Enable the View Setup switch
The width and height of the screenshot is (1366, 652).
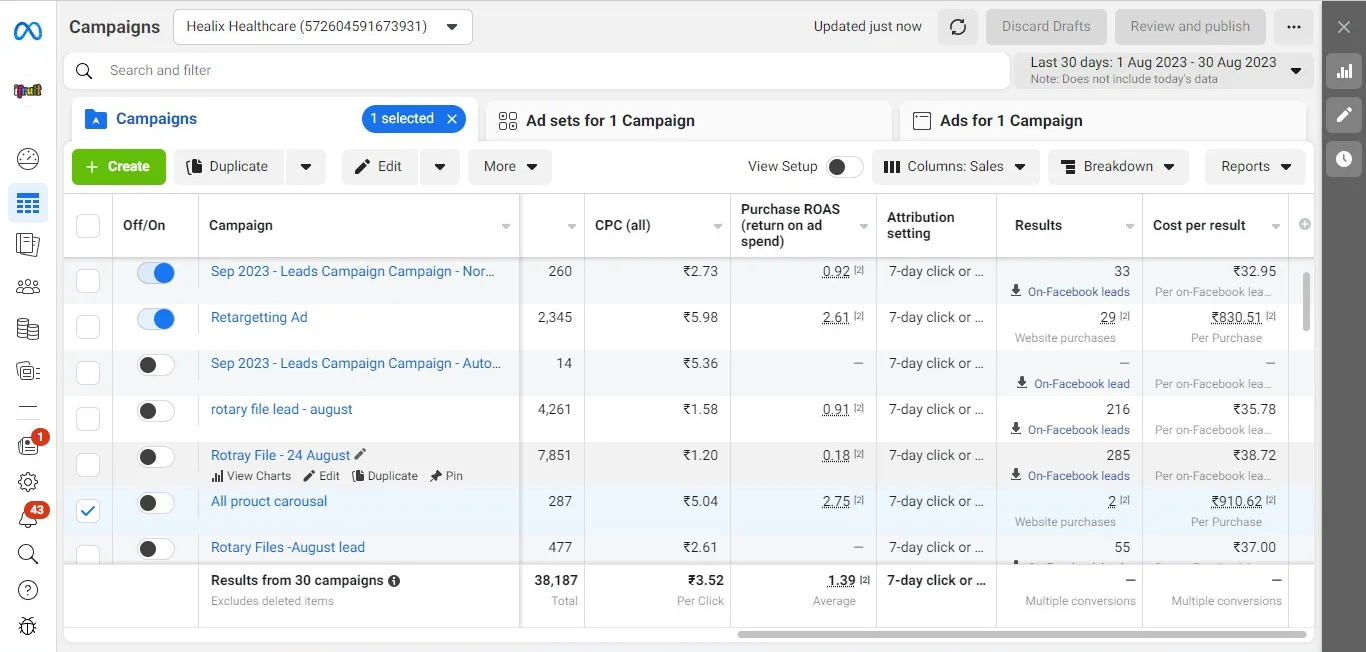coord(845,167)
